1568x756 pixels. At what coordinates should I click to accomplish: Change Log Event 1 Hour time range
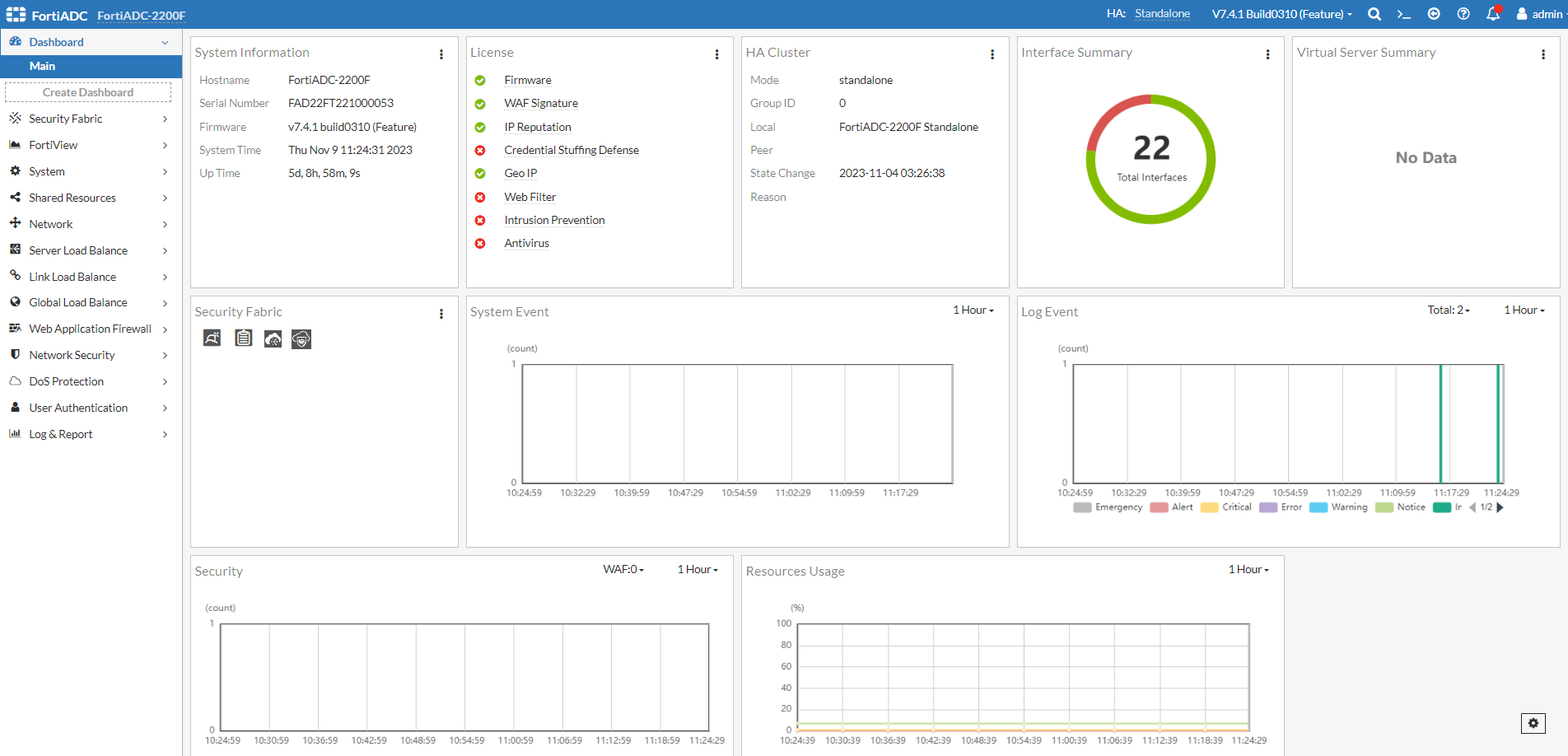[1524, 310]
